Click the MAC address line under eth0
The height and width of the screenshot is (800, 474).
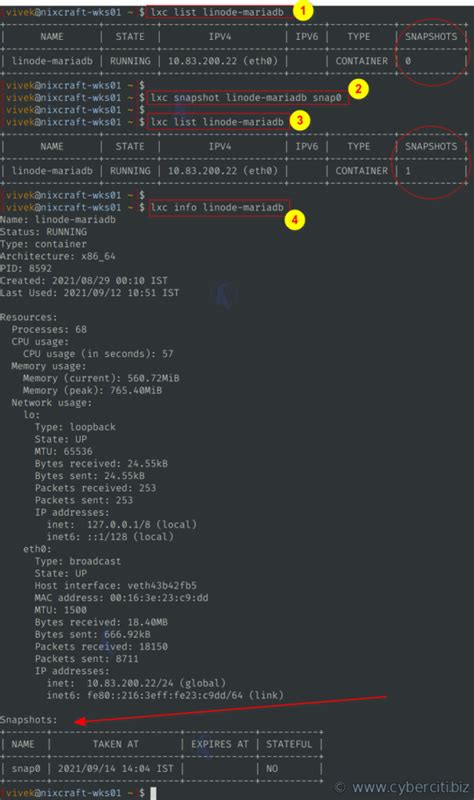[121, 597]
